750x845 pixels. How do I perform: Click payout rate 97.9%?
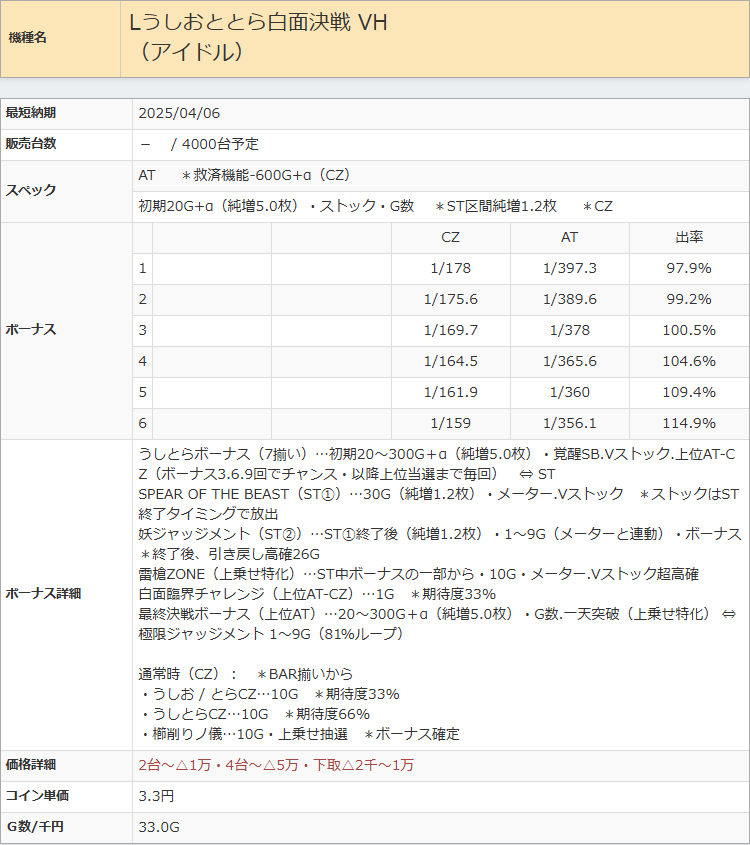click(689, 268)
